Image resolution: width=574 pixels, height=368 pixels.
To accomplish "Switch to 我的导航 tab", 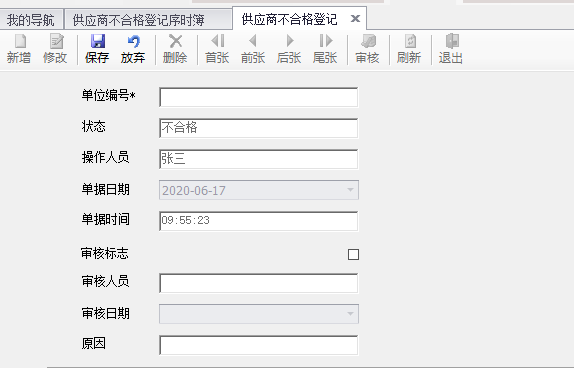I will pos(31,20).
